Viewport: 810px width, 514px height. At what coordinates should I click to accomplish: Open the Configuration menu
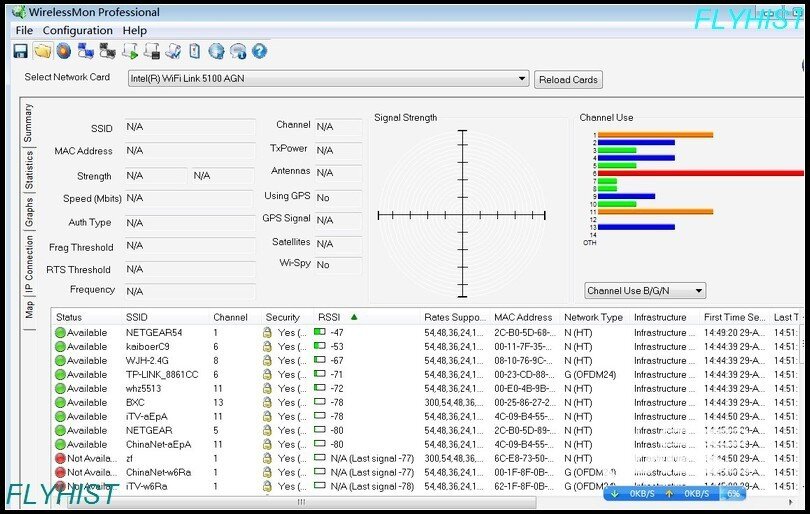tap(77, 30)
